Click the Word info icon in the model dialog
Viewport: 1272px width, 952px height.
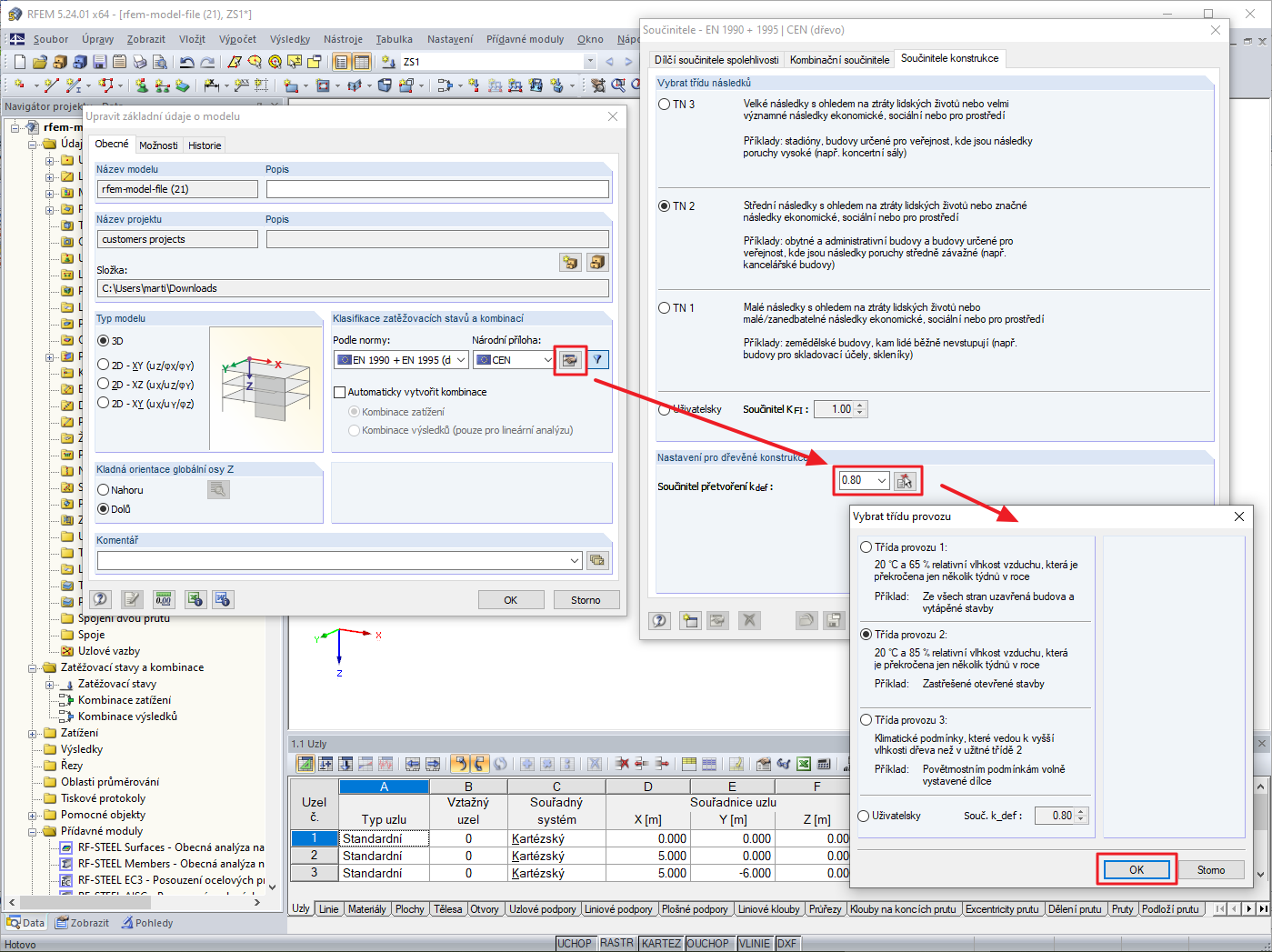(223, 599)
